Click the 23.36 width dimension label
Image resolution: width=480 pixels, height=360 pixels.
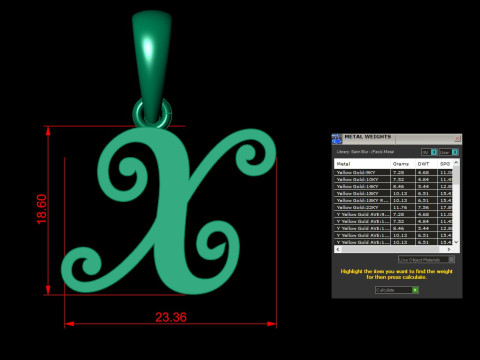coord(171,317)
